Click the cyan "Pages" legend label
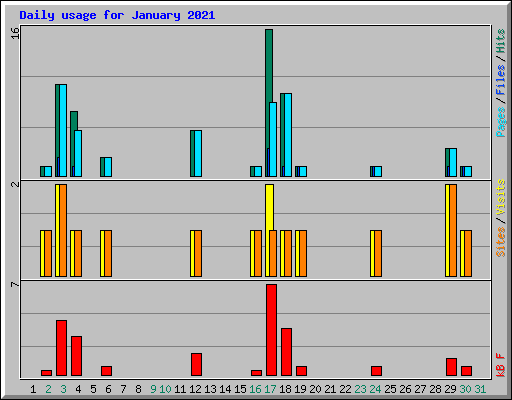512x400 pixels. pyautogui.click(x=500, y=122)
